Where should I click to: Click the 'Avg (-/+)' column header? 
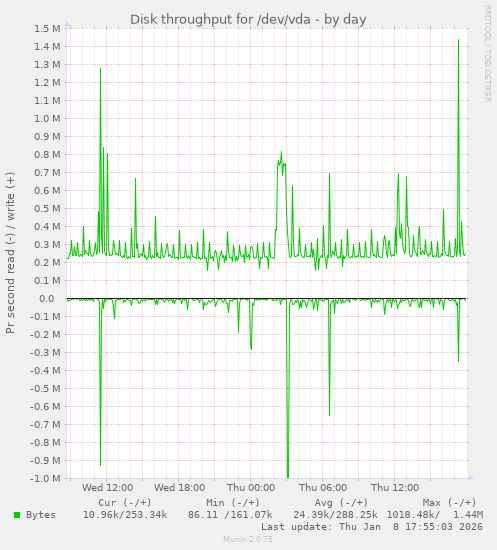point(341,503)
